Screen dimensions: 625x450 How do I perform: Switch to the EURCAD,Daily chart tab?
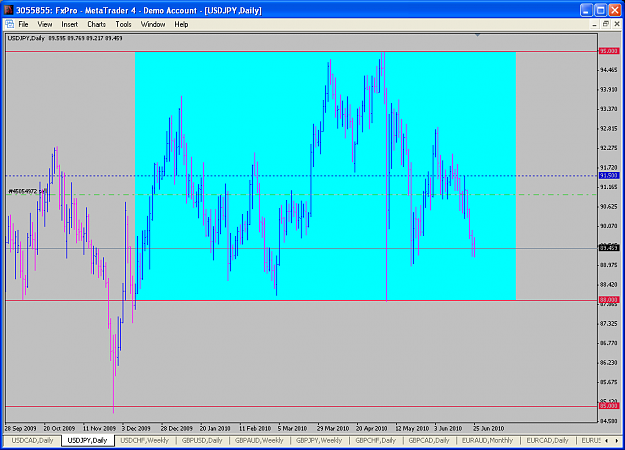click(547, 440)
